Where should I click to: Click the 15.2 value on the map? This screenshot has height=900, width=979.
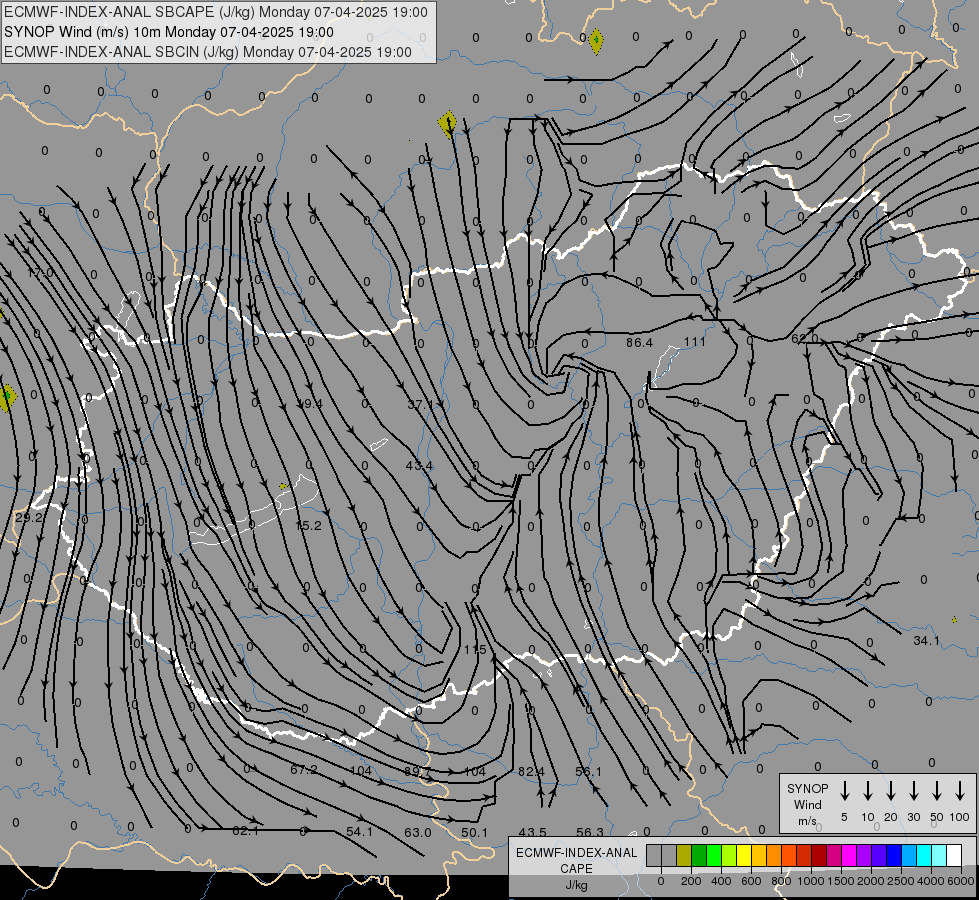tap(308, 526)
